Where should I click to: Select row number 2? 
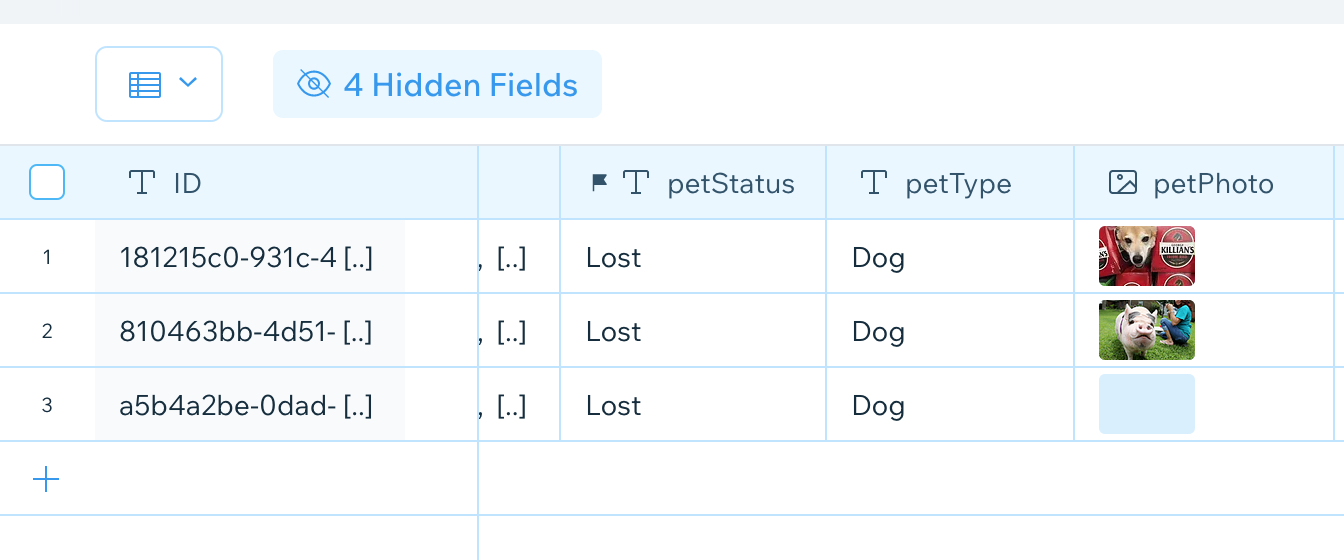(47, 331)
